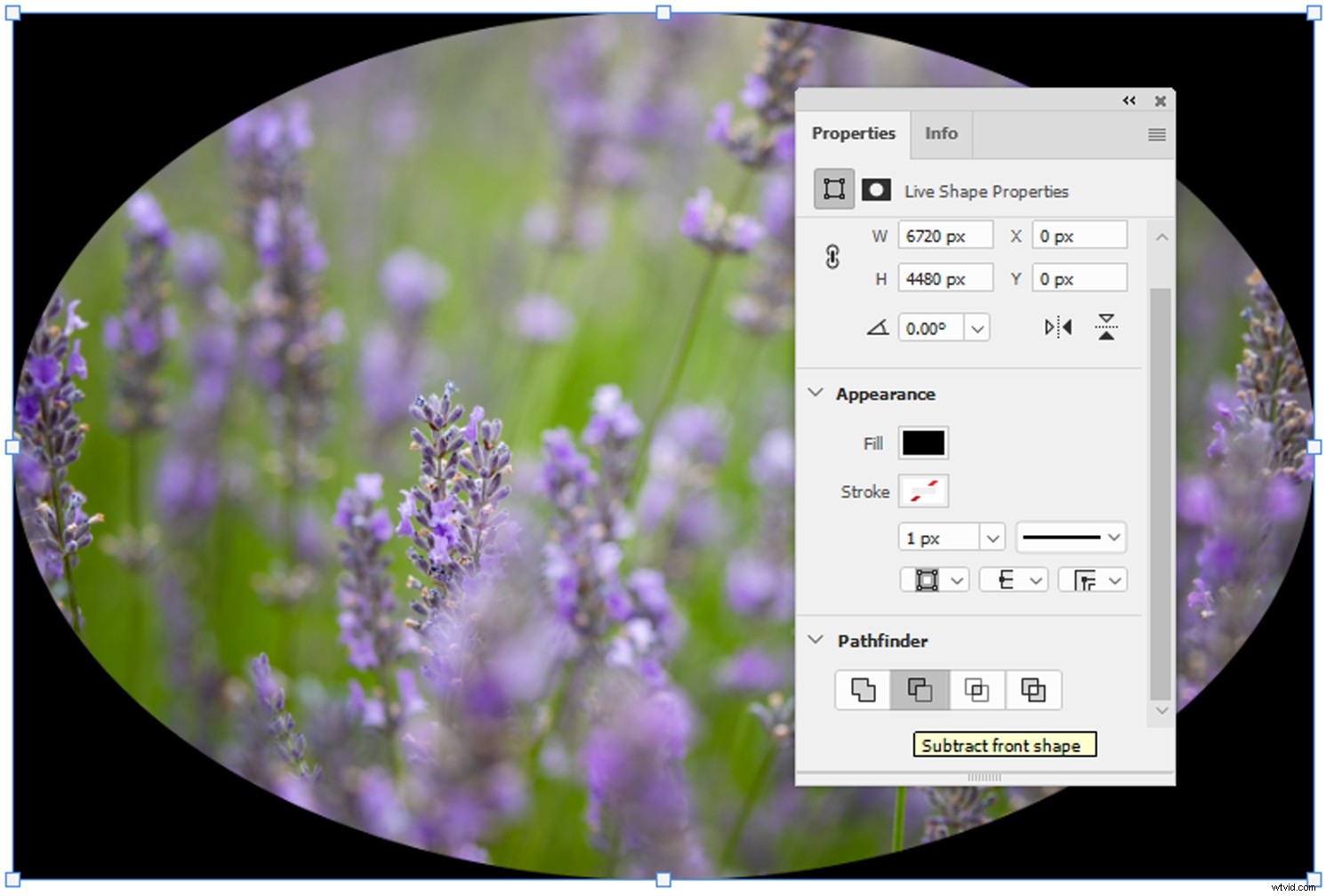
Task: Flip the shape horizontally
Action: tap(1057, 327)
